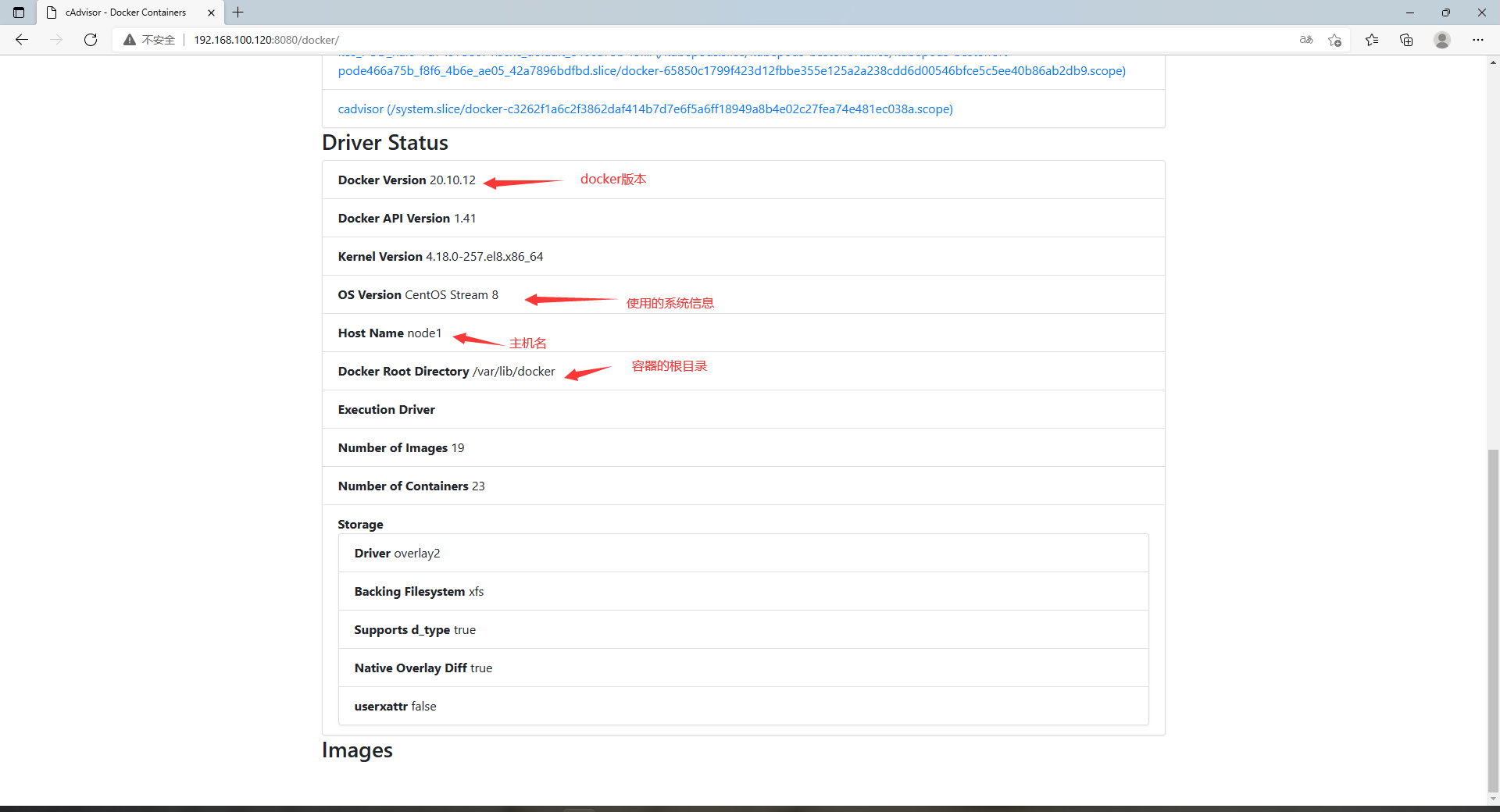Restore down the browser window
The width and height of the screenshot is (1500, 812).
coord(1445,12)
